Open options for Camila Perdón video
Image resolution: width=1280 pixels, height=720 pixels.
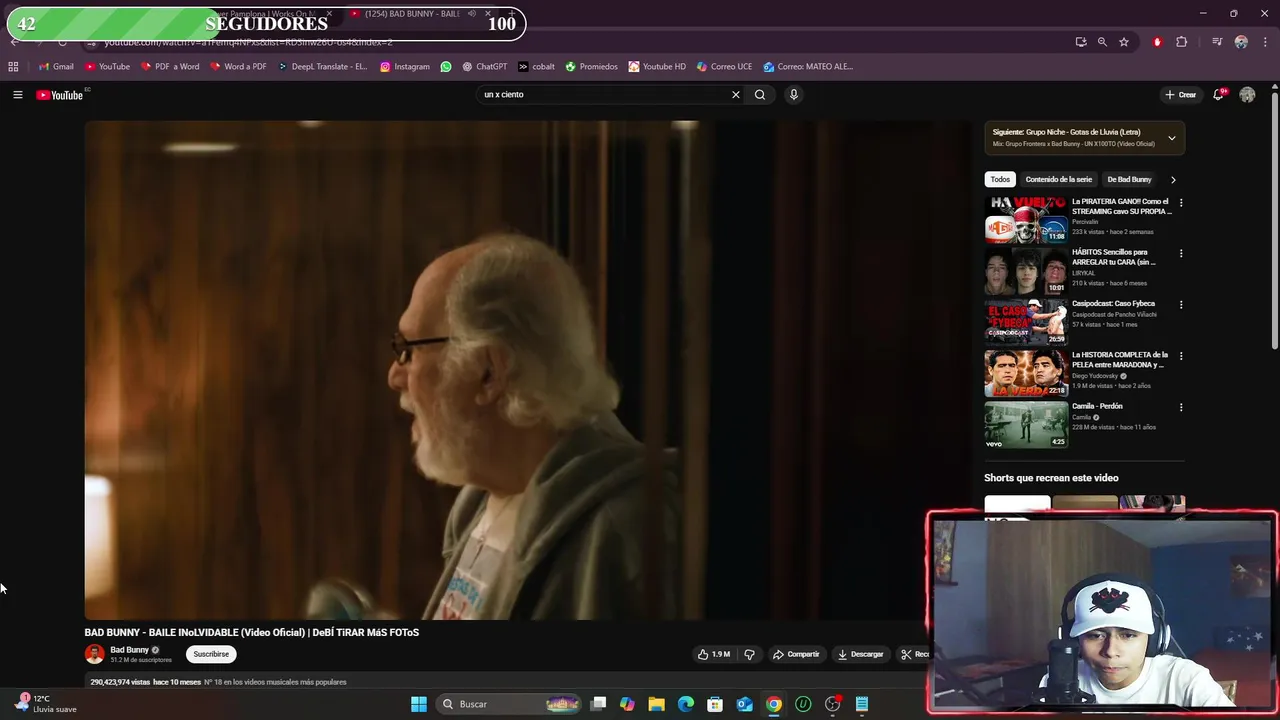click(x=1181, y=407)
